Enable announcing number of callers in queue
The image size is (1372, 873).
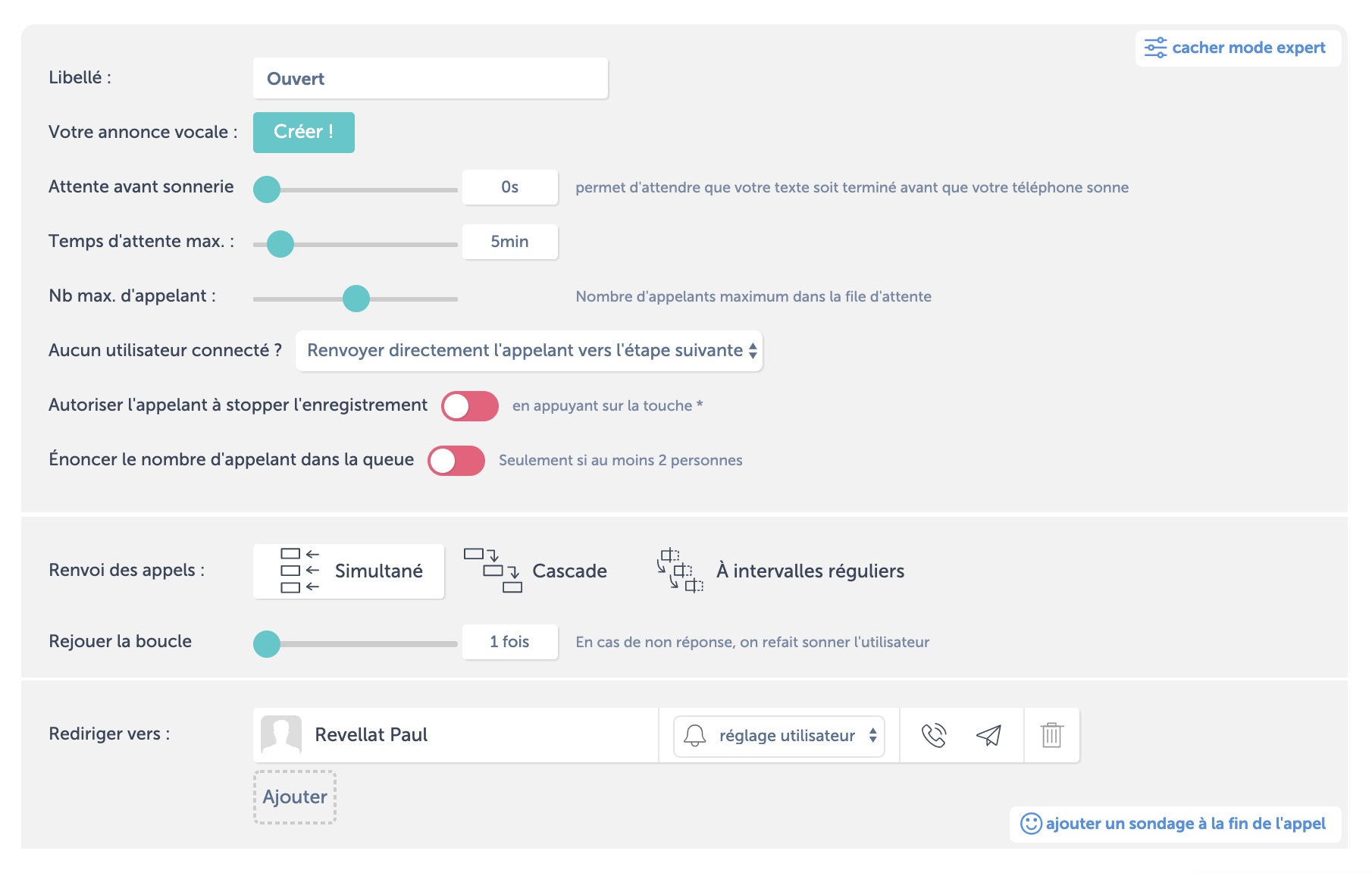(456, 461)
